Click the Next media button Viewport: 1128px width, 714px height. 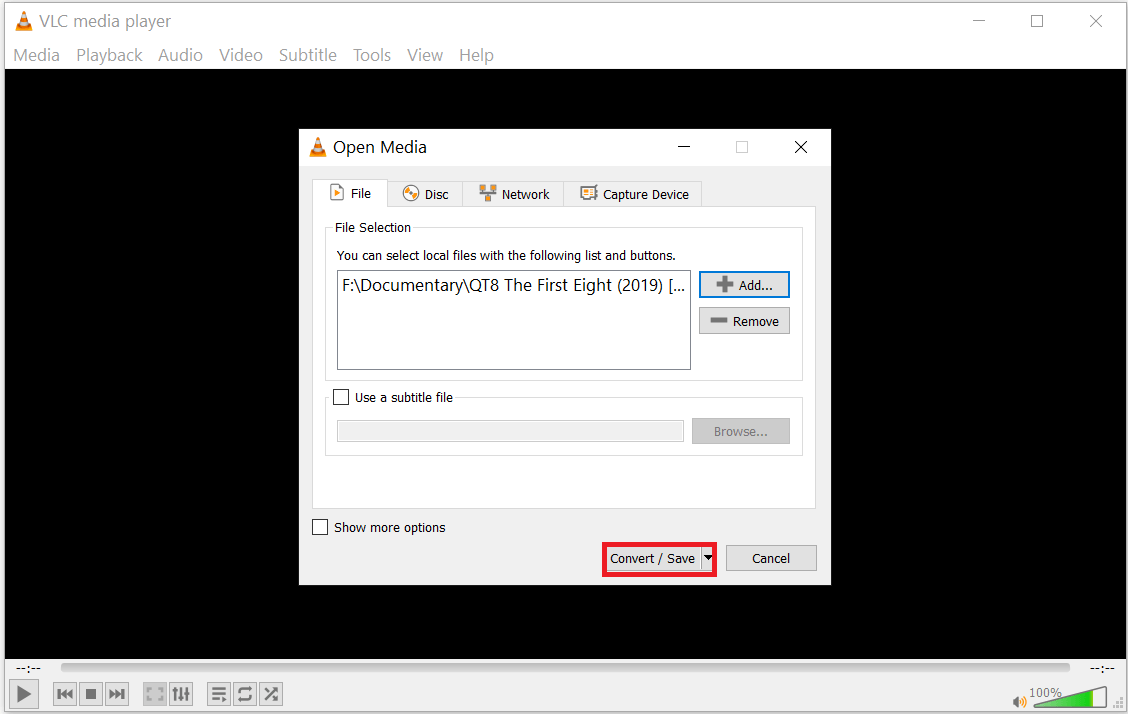117,694
